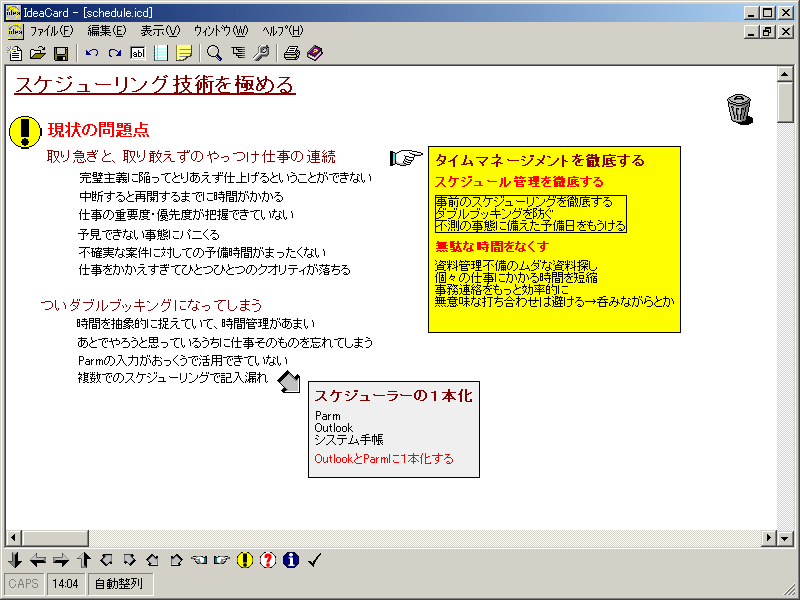The height and width of the screenshot is (600, 800).
Task: Click the システム手帳 entry in gray card
Action: [349, 440]
